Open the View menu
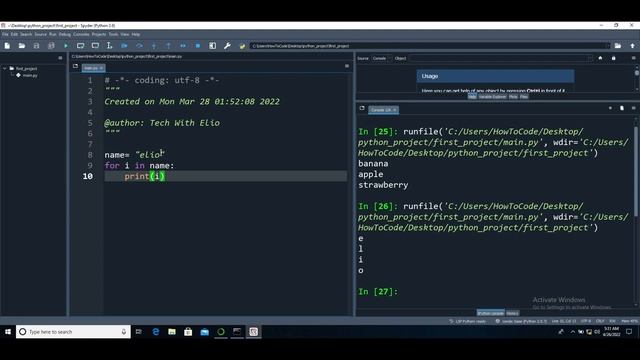The image size is (640, 360). [124, 34]
